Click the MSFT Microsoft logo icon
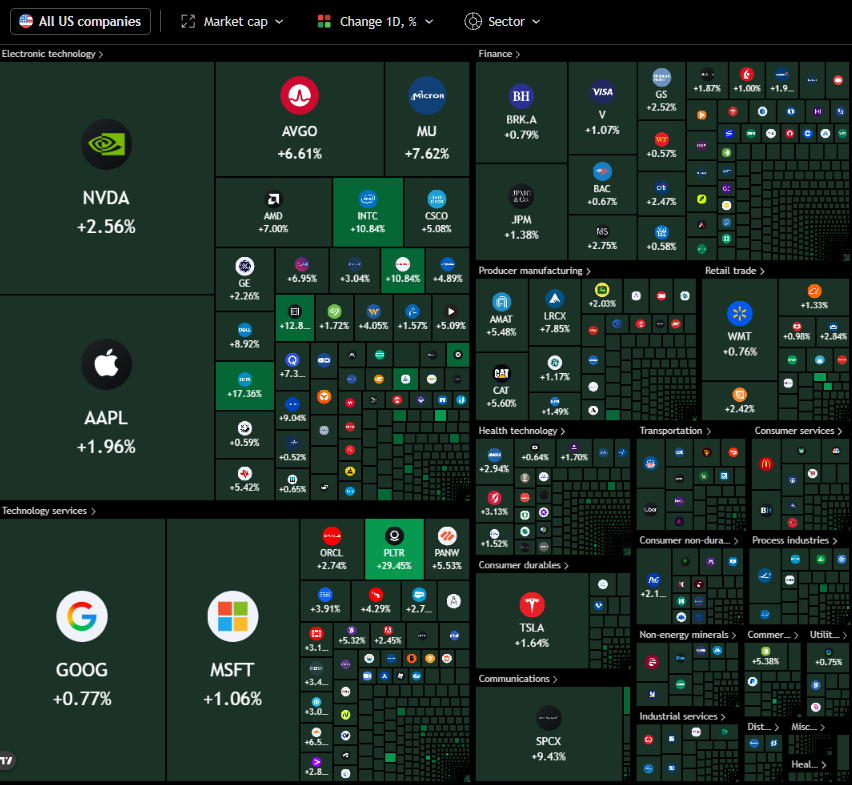Image resolution: width=852 pixels, height=785 pixels. (233, 616)
